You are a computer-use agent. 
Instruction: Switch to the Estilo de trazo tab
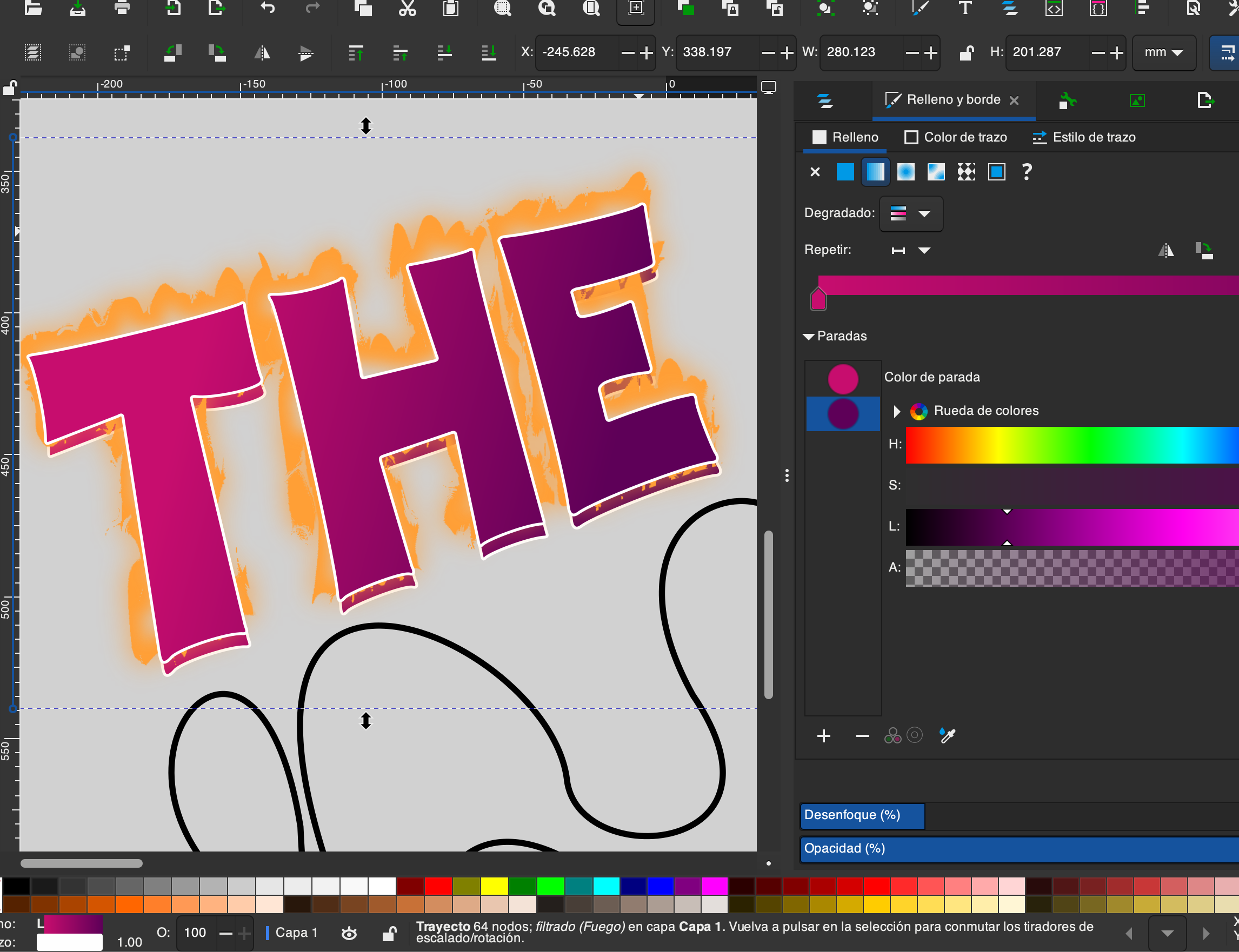[x=1084, y=137]
